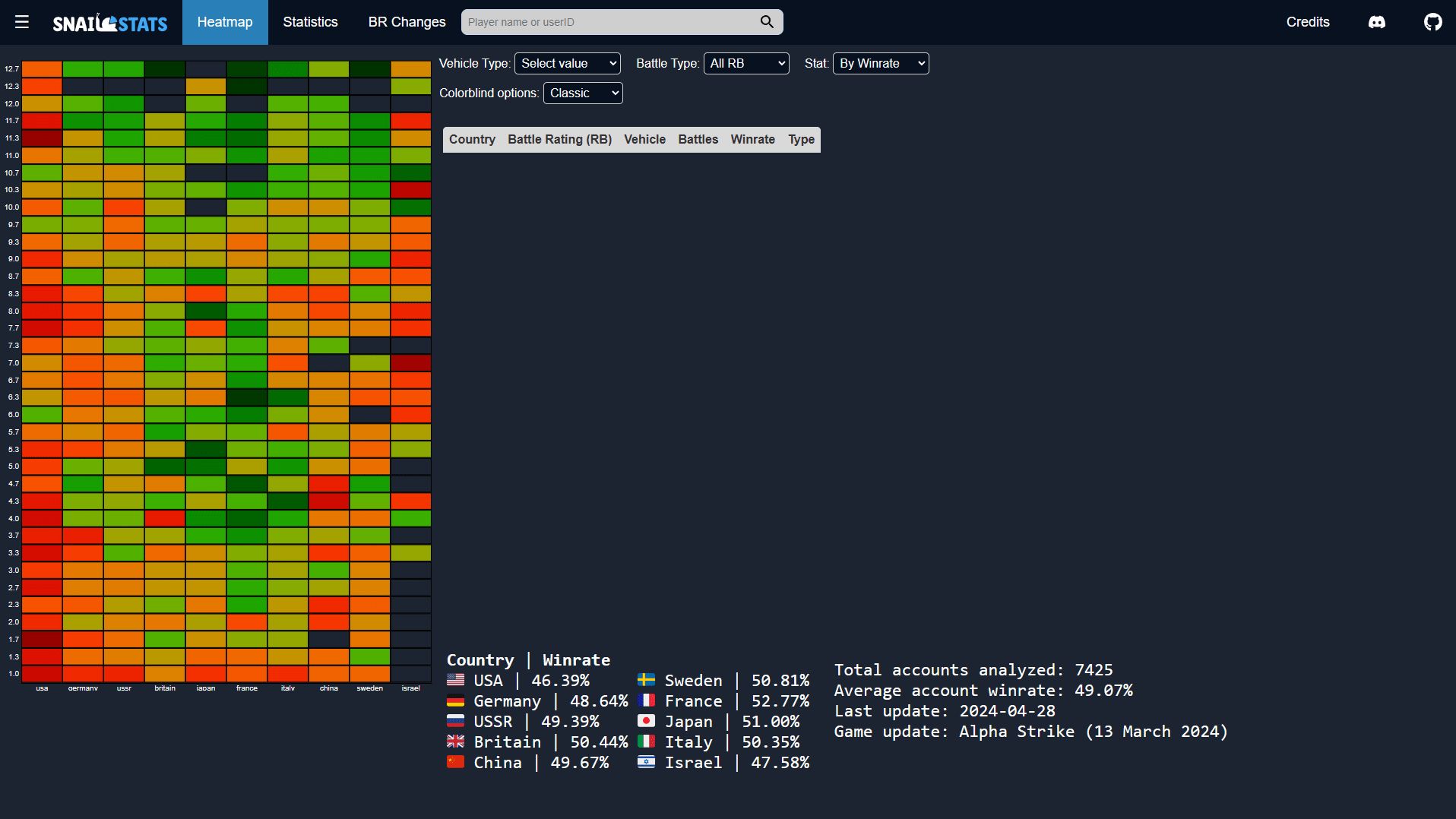This screenshot has height=819, width=1456.
Task: Open the Credits link
Action: (x=1307, y=22)
